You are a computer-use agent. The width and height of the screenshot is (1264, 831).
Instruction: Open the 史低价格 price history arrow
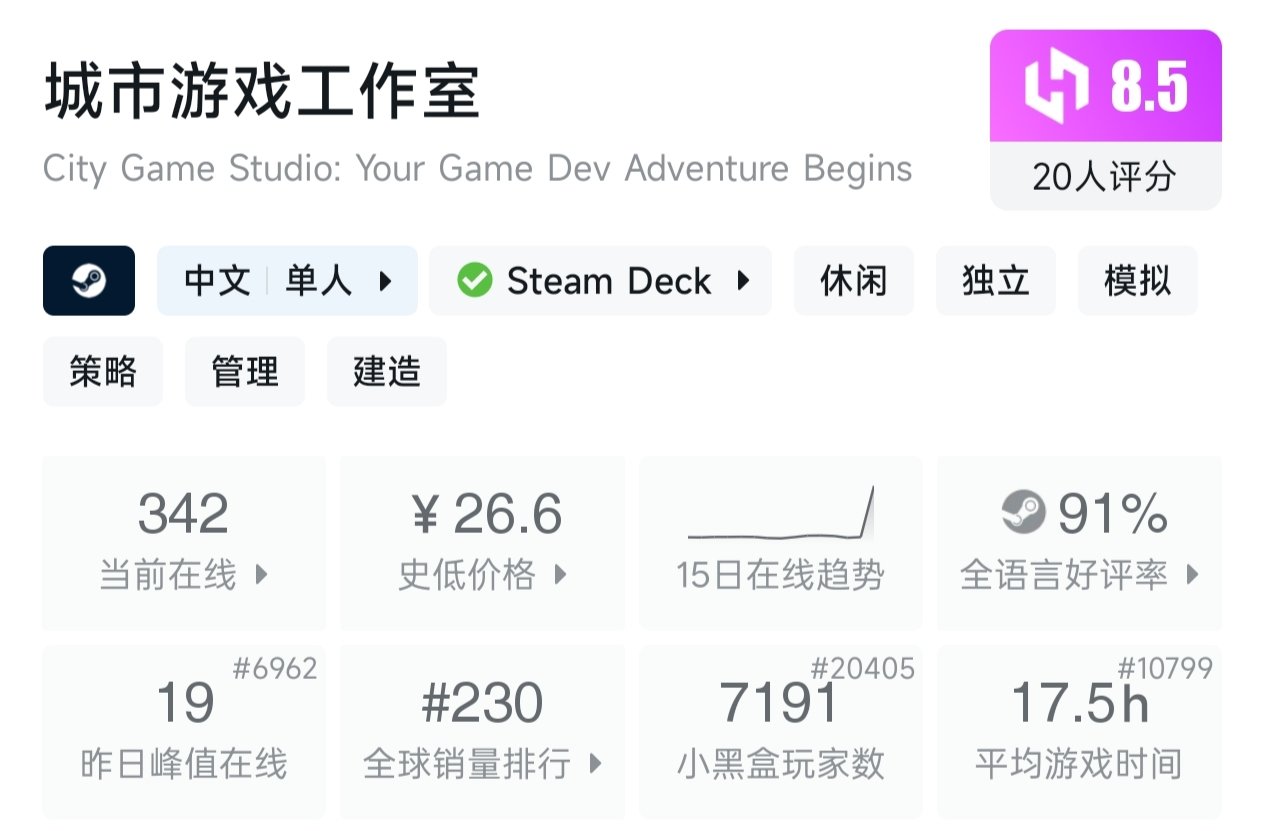(x=560, y=575)
